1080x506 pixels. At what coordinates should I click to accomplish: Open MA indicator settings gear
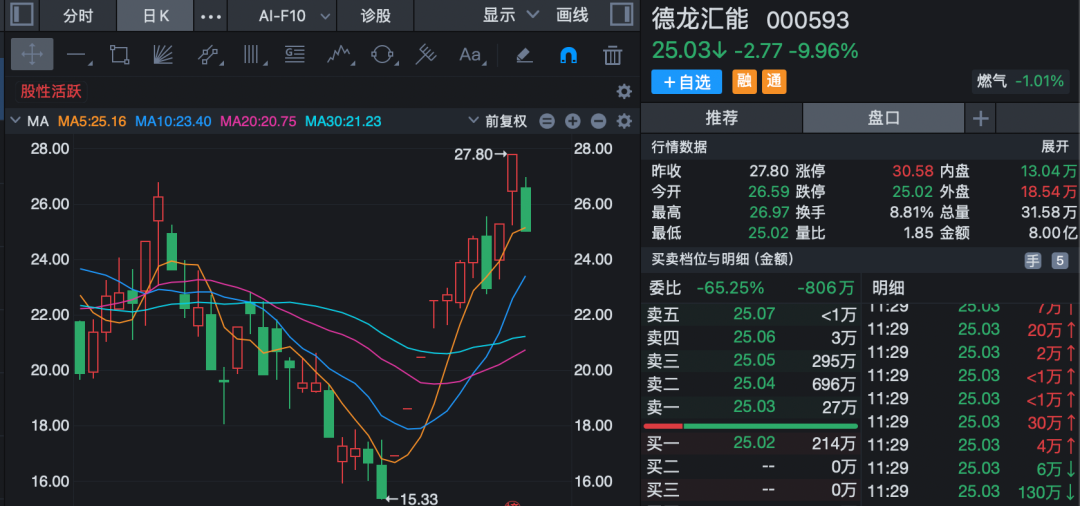(624, 122)
